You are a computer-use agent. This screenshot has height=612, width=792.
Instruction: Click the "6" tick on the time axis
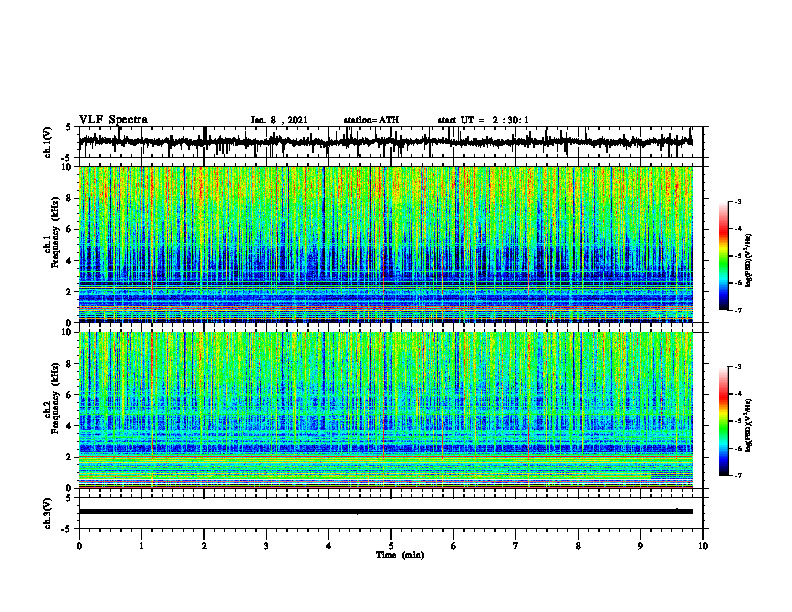pos(454,546)
